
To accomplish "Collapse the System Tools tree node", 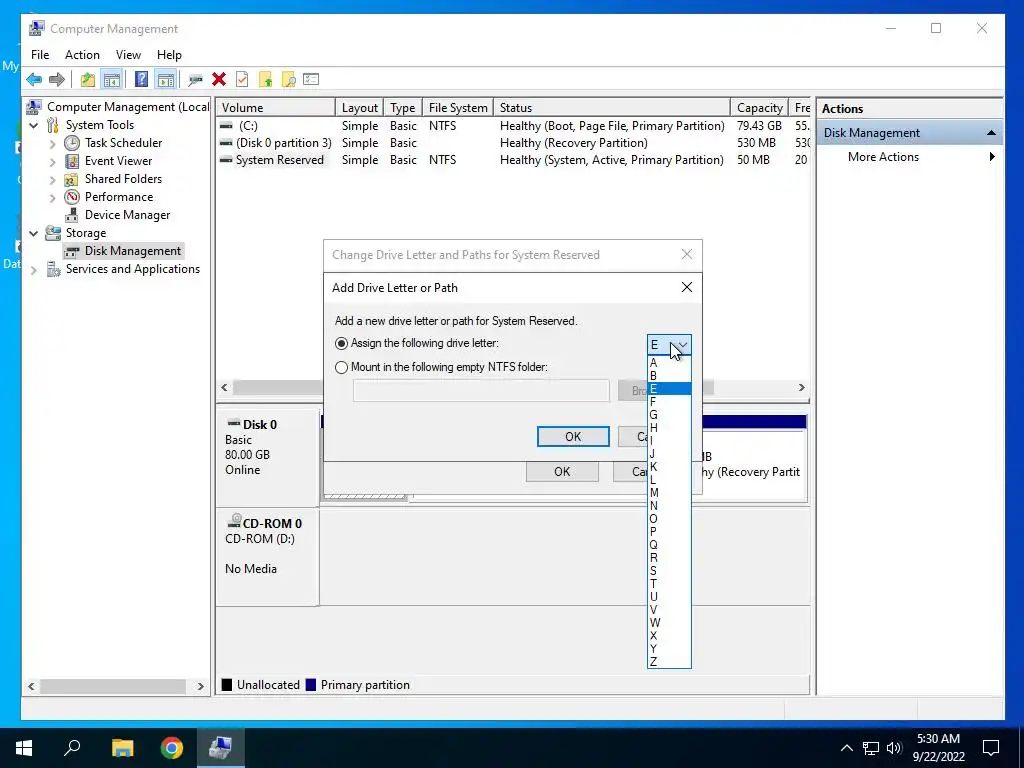I will [34, 125].
